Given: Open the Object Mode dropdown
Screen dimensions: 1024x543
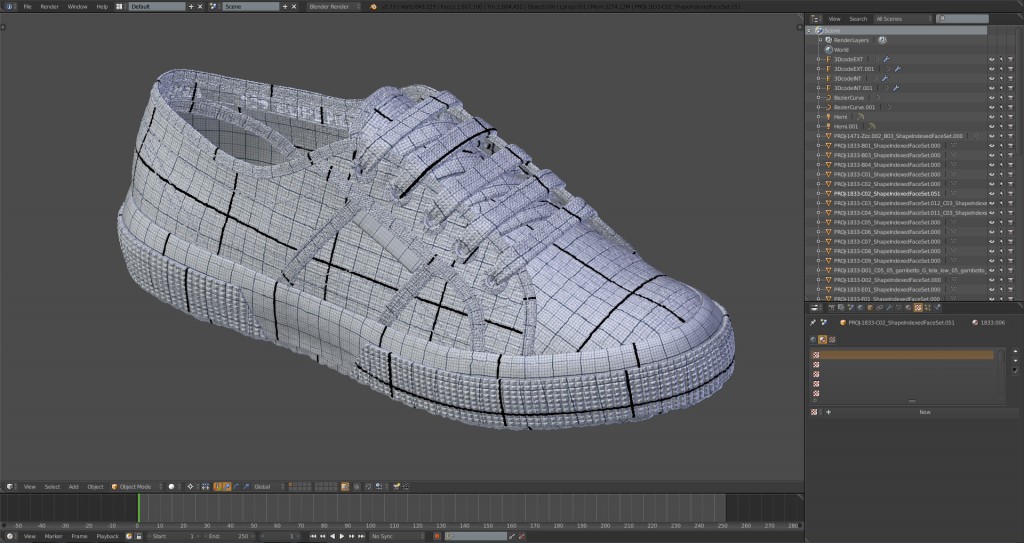Looking at the screenshot, I should [135, 487].
